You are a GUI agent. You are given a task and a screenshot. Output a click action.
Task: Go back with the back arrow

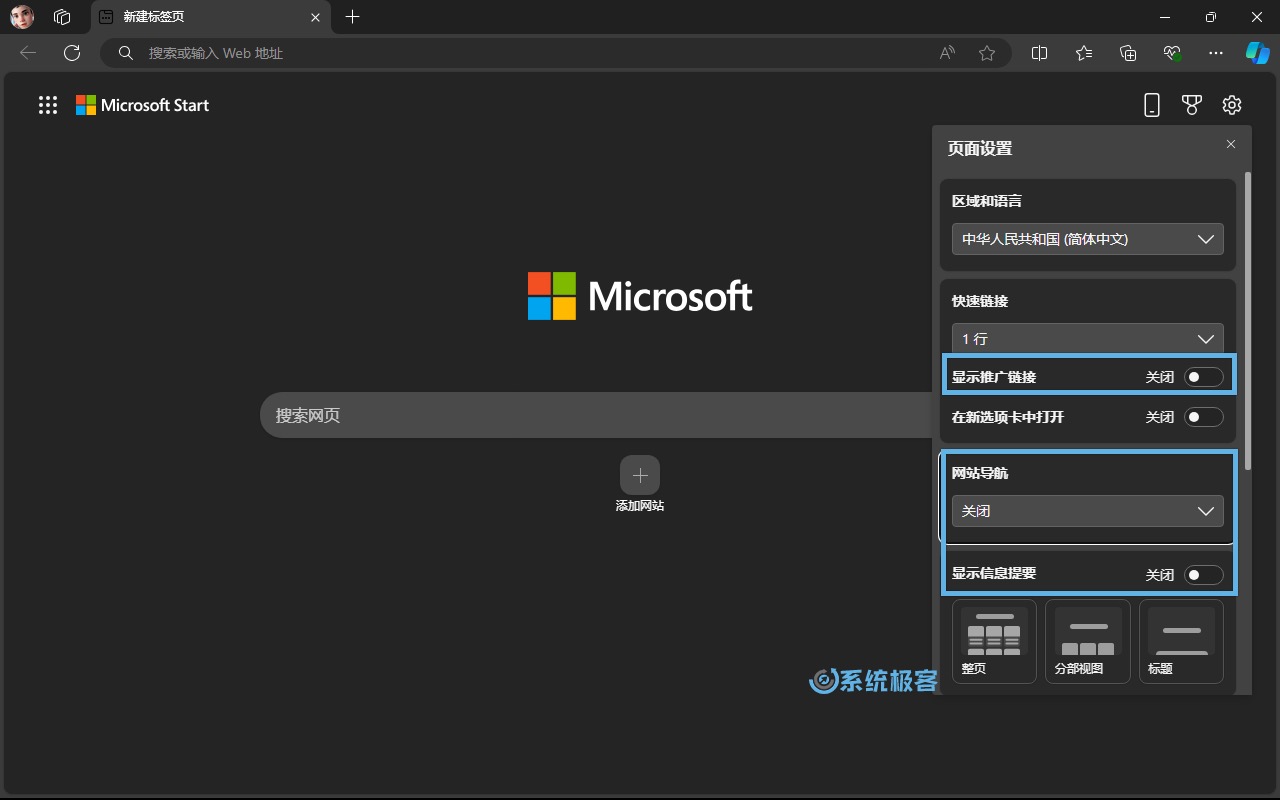28,53
